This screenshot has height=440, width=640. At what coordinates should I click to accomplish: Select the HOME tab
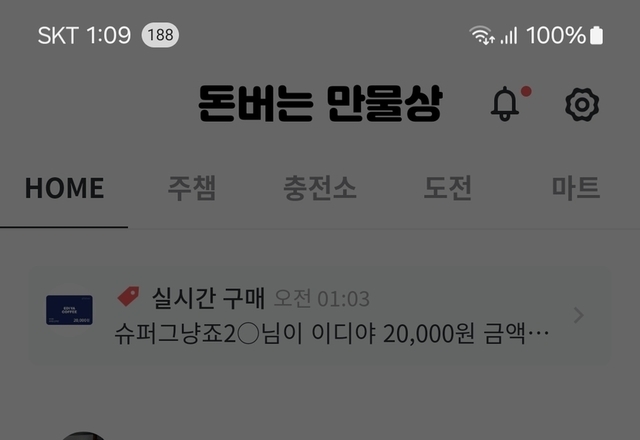coord(64,188)
